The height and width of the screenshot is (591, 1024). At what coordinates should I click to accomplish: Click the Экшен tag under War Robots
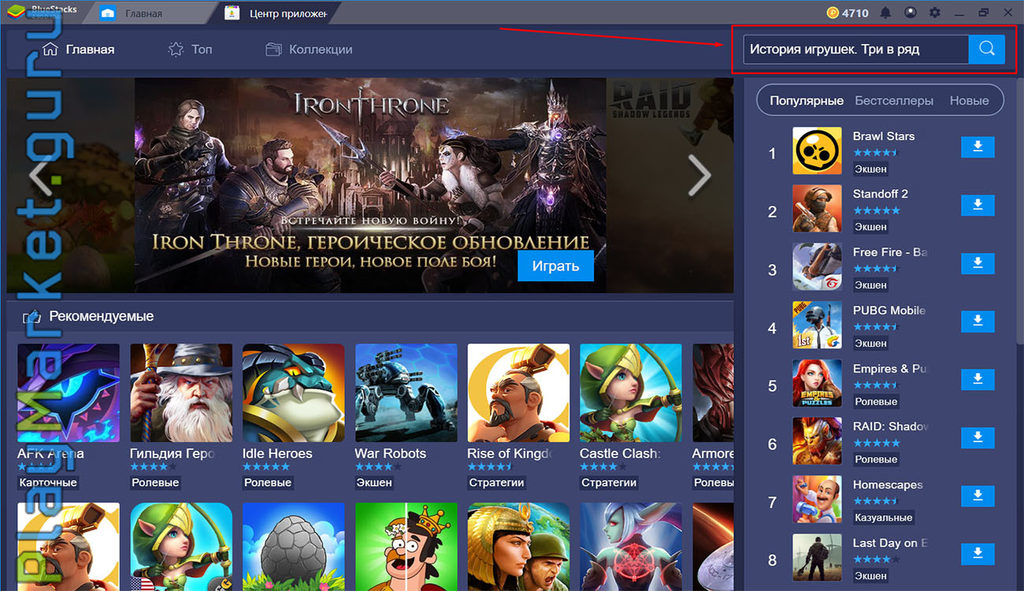(x=374, y=483)
